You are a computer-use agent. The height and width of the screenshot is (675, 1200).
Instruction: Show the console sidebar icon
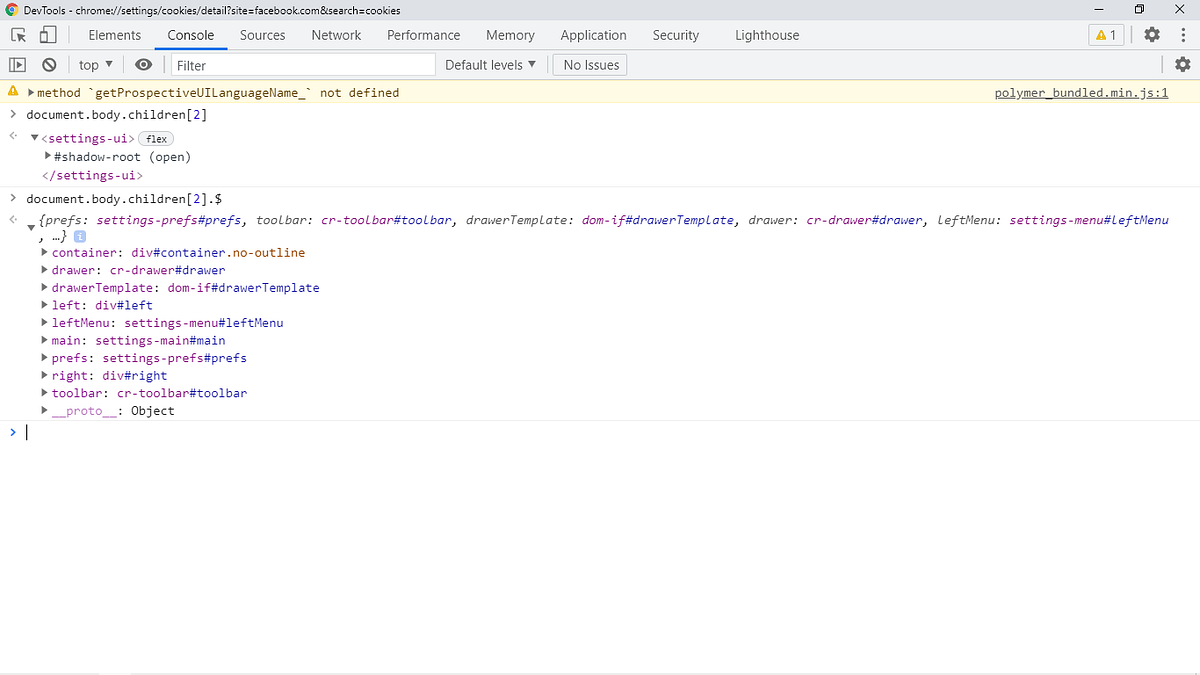(x=17, y=64)
